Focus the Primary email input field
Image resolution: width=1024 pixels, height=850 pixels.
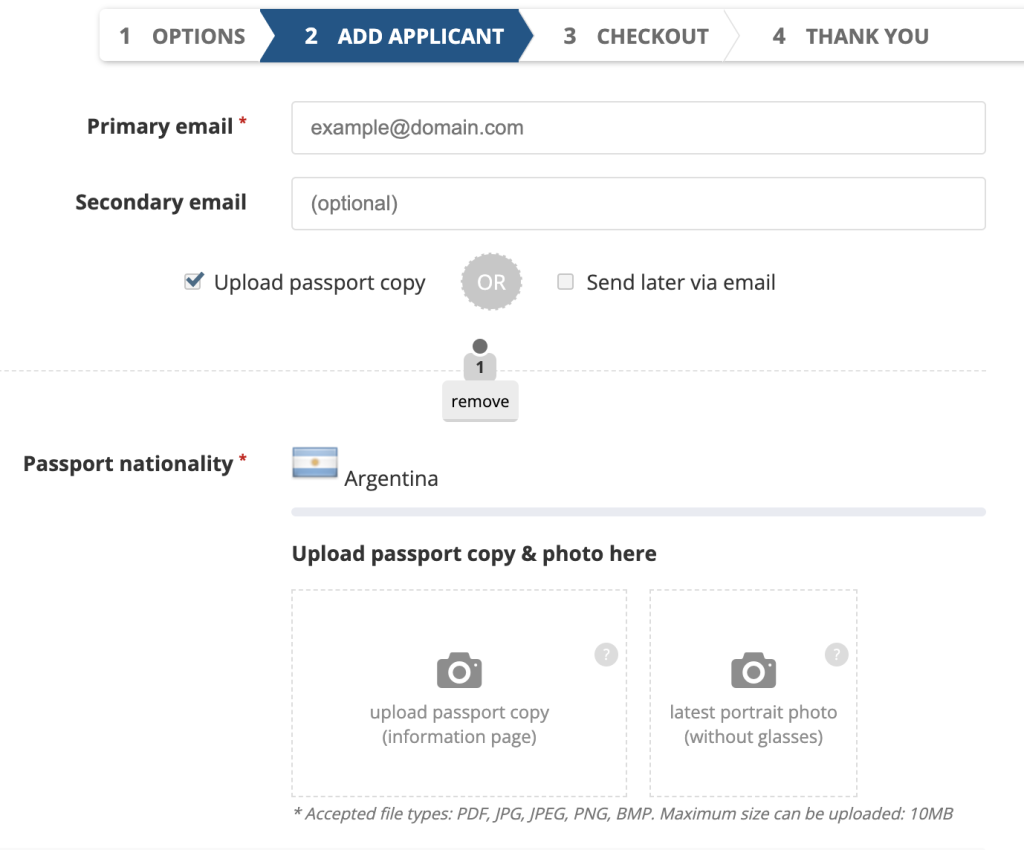[x=638, y=127]
